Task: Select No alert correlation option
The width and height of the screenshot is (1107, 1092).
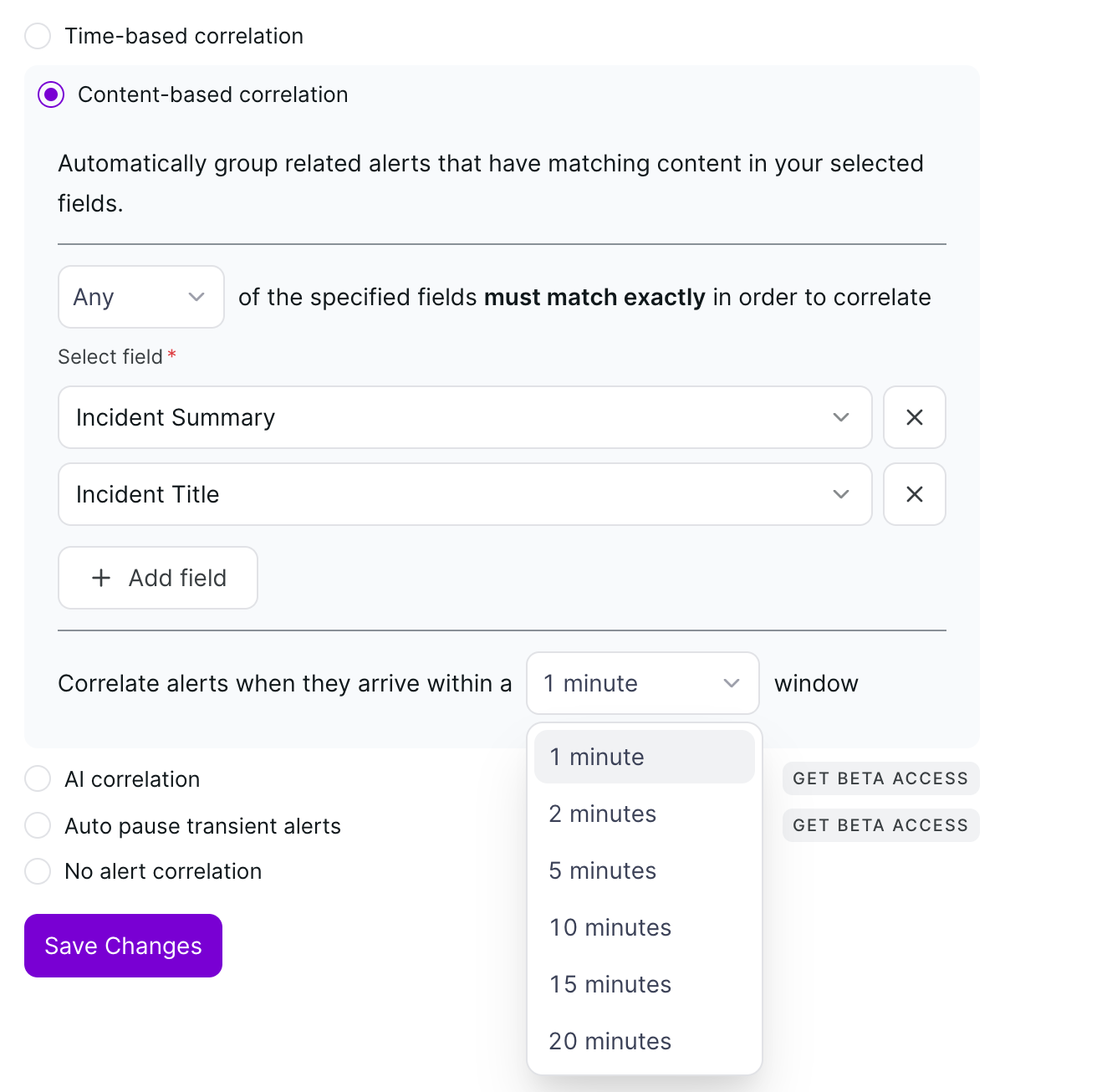Action: coord(38,870)
